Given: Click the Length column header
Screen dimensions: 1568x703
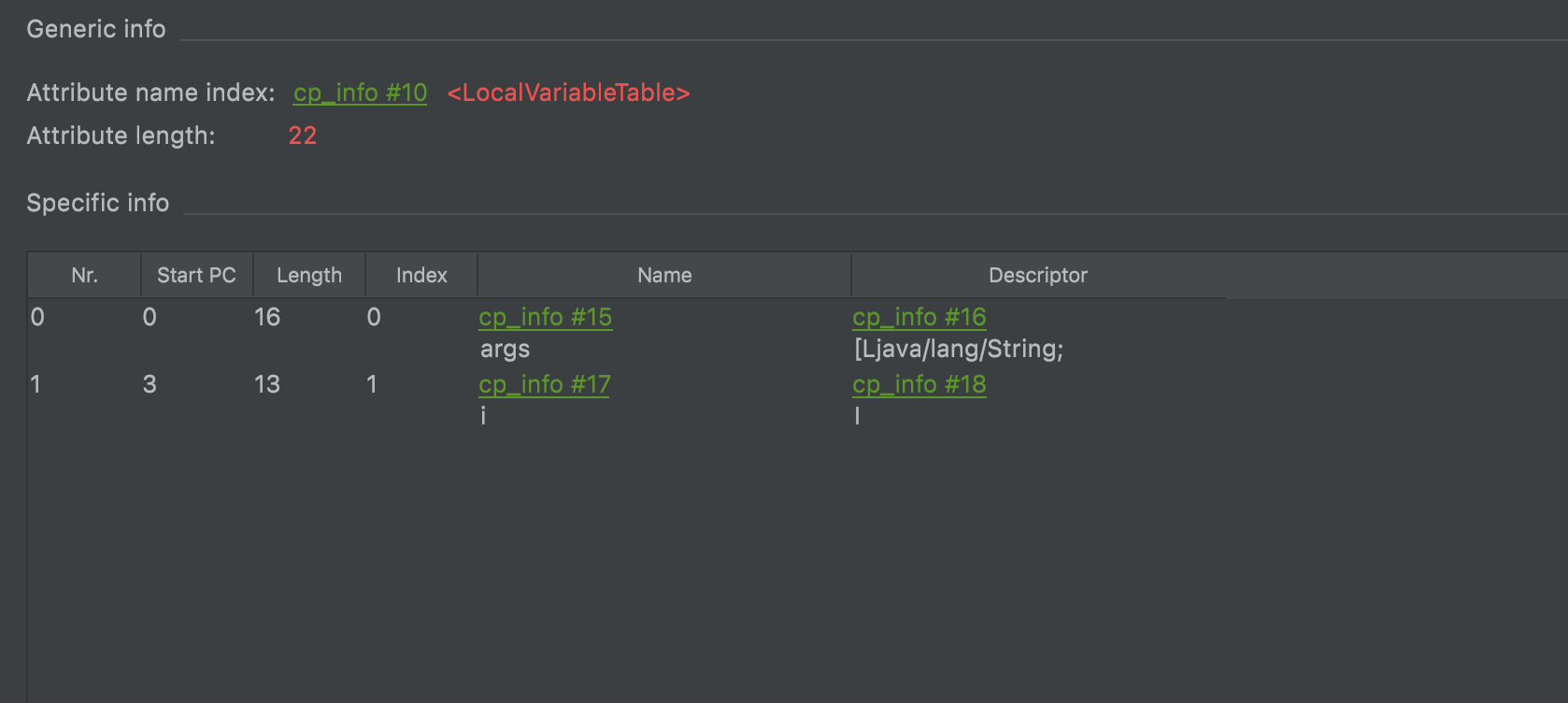Looking at the screenshot, I should (309, 275).
